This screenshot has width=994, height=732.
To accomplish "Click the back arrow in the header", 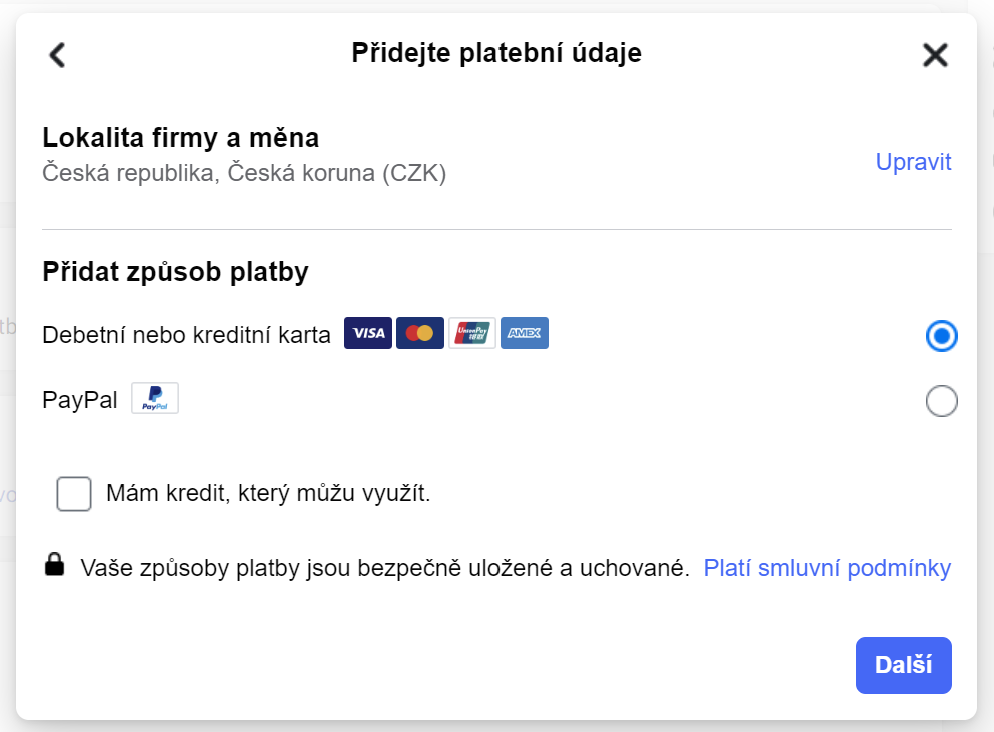I will click(56, 55).
